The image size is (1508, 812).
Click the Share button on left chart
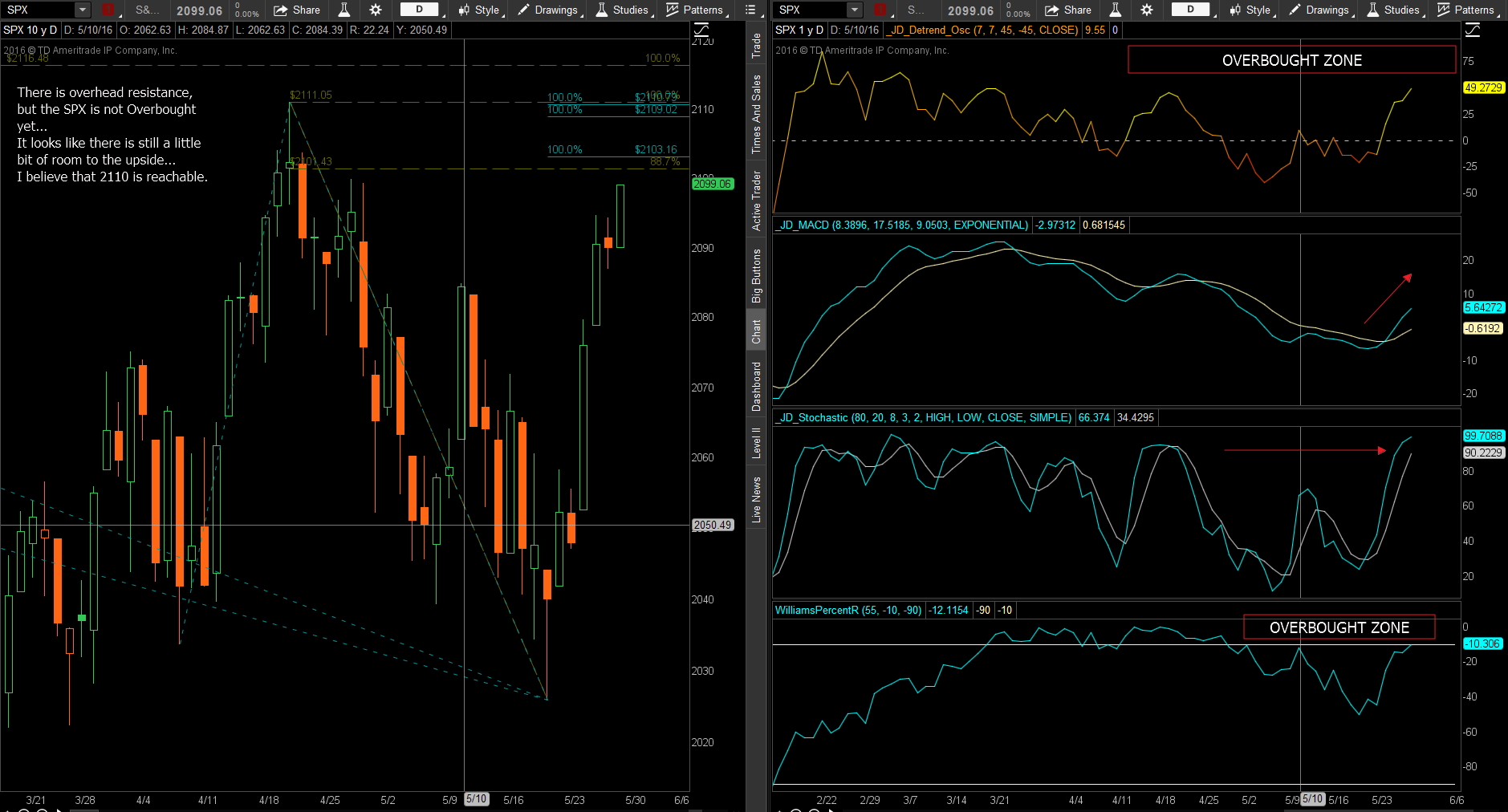[297, 10]
